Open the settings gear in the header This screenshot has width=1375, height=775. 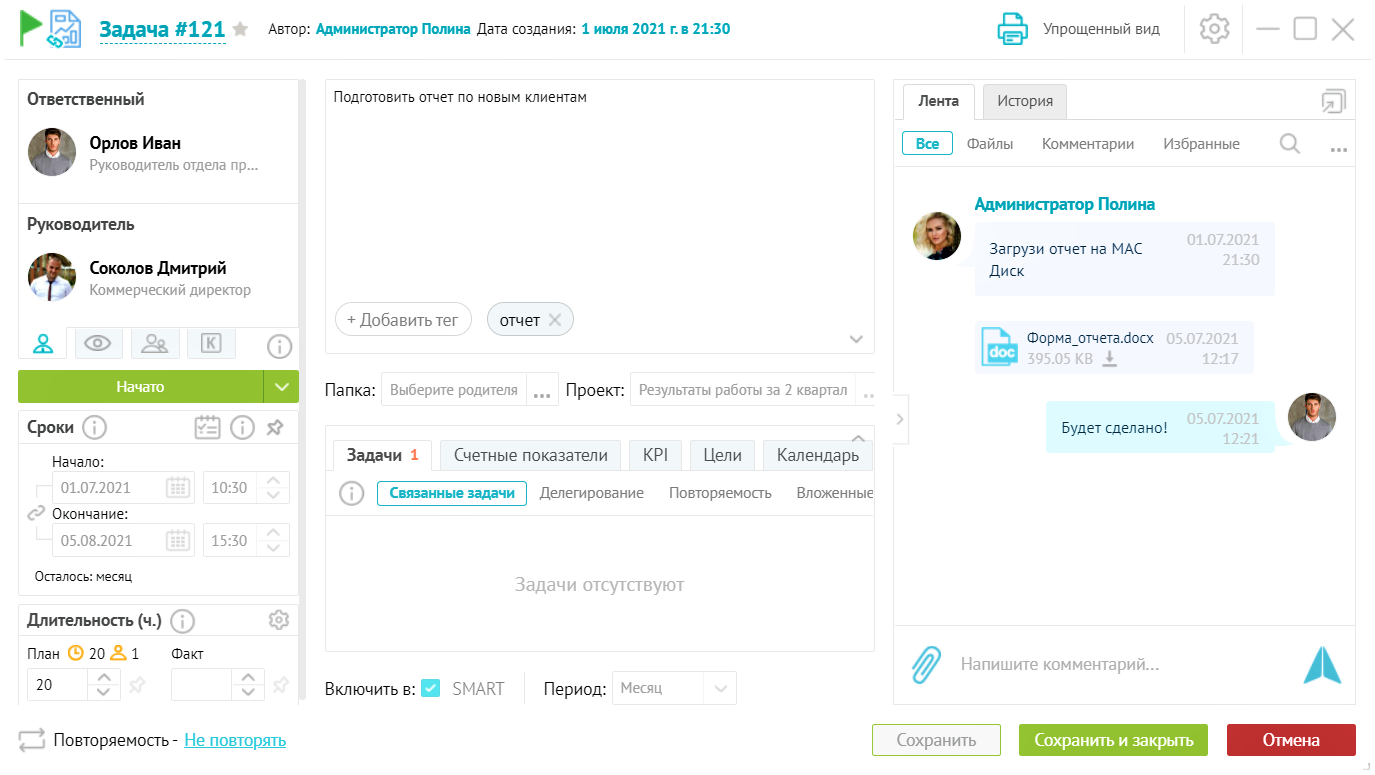pyautogui.click(x=1213, y=29)
